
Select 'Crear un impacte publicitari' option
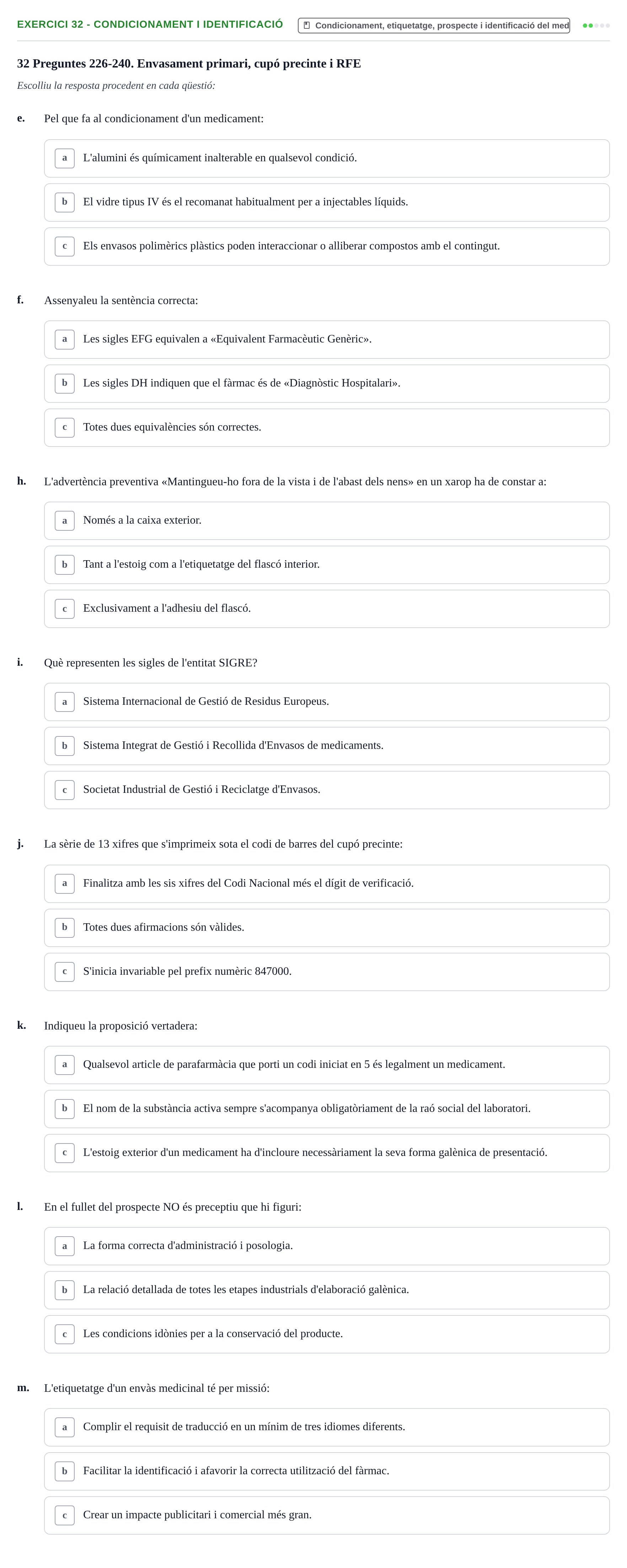[x=327, y=1515]
